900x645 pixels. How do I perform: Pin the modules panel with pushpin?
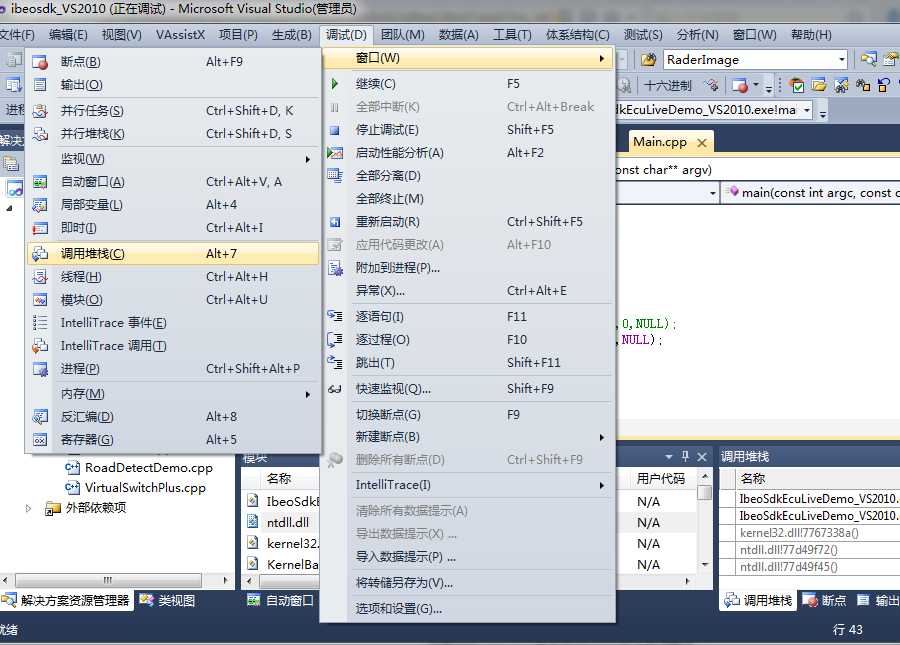(x=685, y=456)
